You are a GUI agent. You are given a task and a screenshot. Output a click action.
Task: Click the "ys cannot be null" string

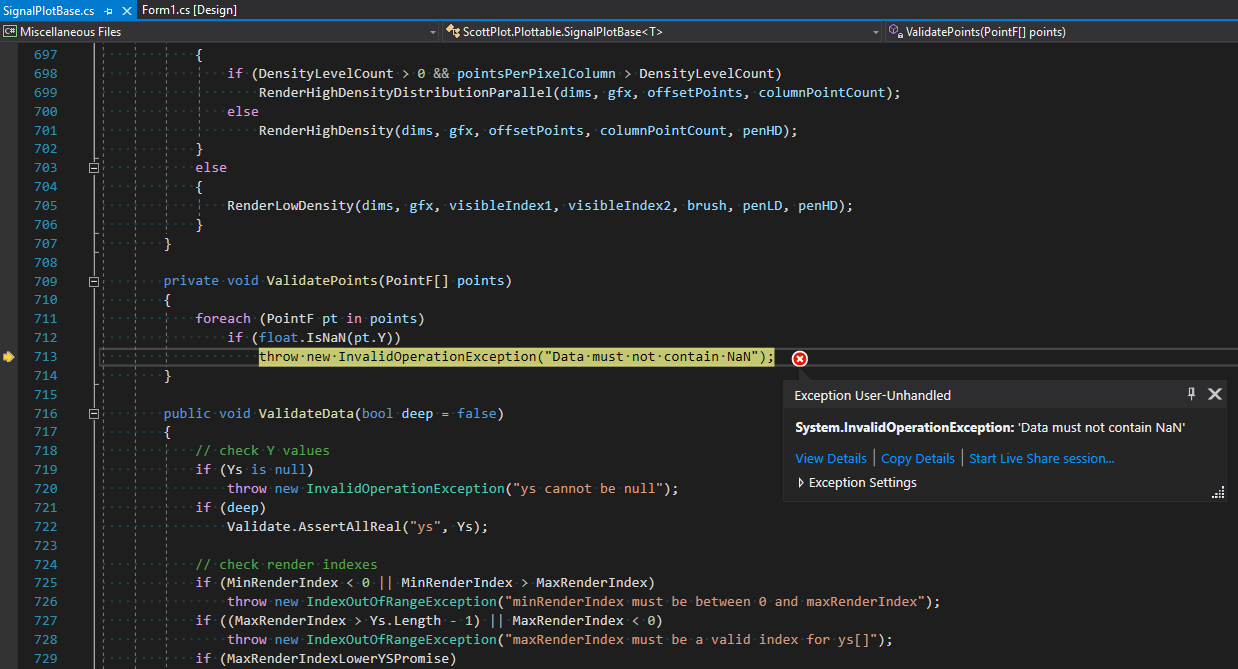tap(590, 489)
